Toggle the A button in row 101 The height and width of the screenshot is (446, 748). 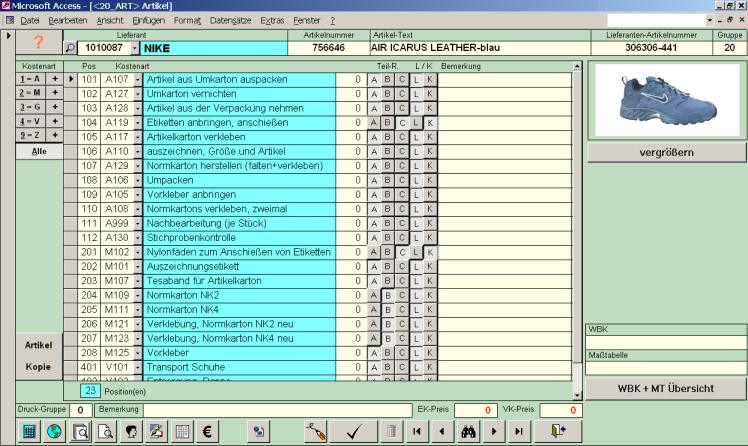pyautogui.click(x=374, y=79)
